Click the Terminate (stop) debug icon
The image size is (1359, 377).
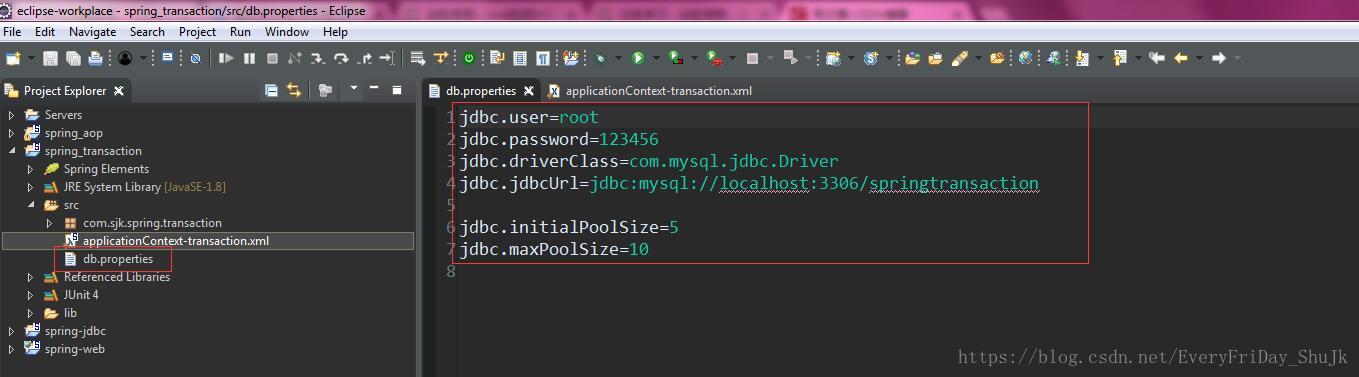pyautogui.click(x=272, y=58)
